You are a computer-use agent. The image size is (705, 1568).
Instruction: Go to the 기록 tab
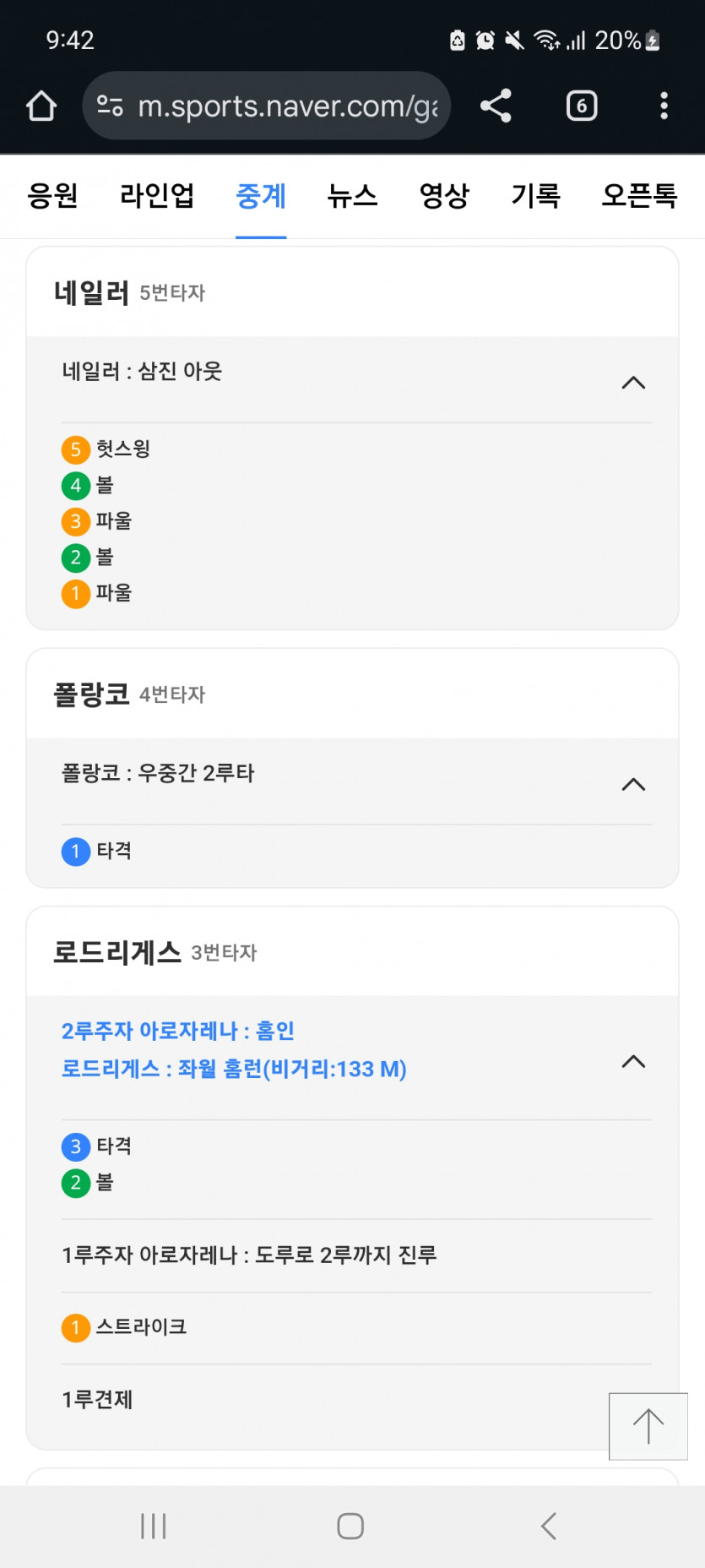pos(535,196)
